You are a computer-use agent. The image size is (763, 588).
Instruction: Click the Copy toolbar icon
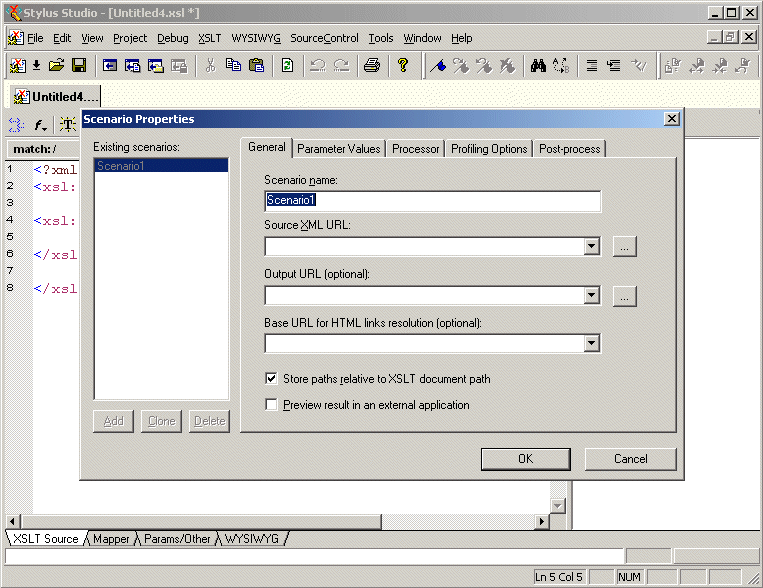234,66
